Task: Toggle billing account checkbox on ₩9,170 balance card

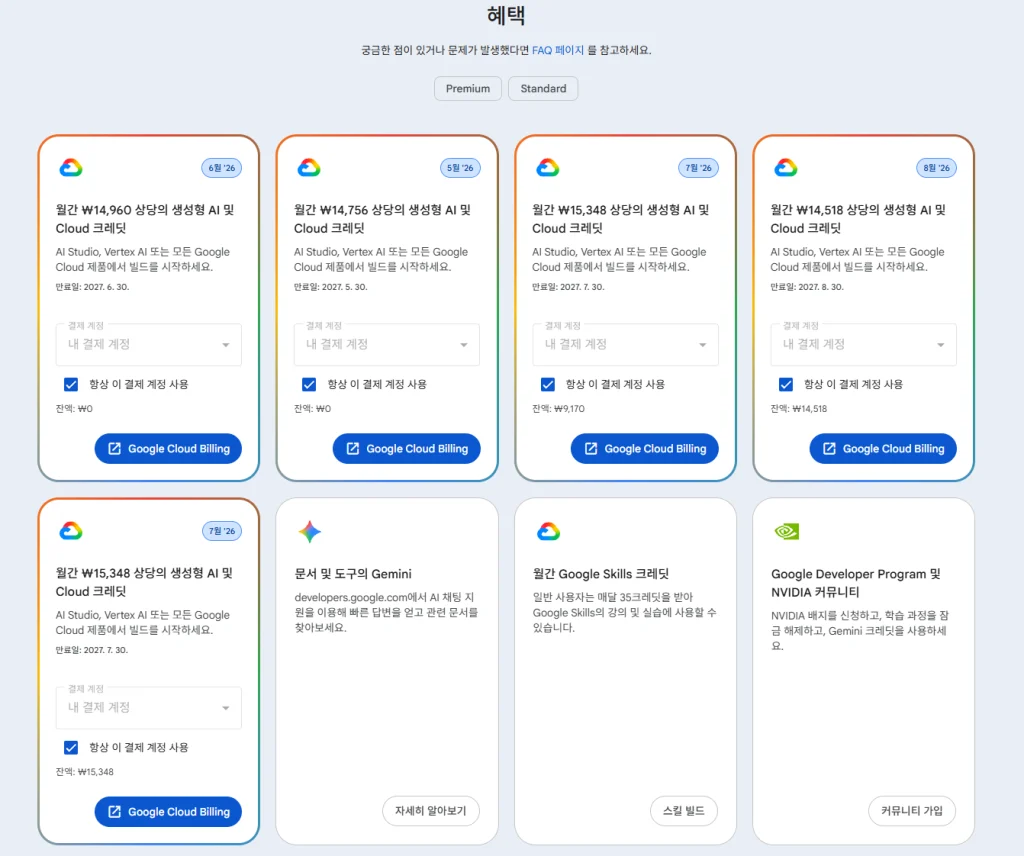Action: pyautogui.click(x=548, y=385)
